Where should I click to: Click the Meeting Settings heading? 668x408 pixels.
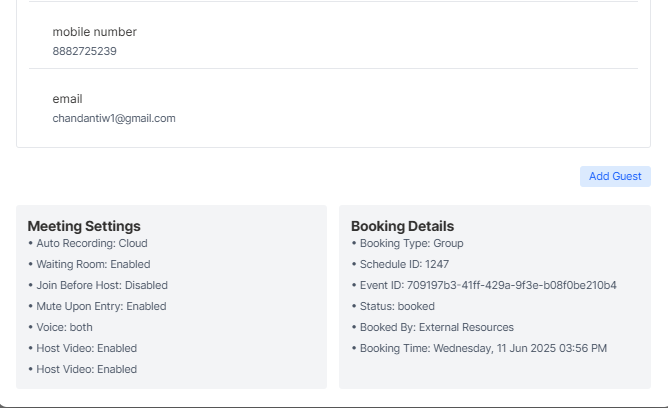pyautogui.click(x=84, y=226)
